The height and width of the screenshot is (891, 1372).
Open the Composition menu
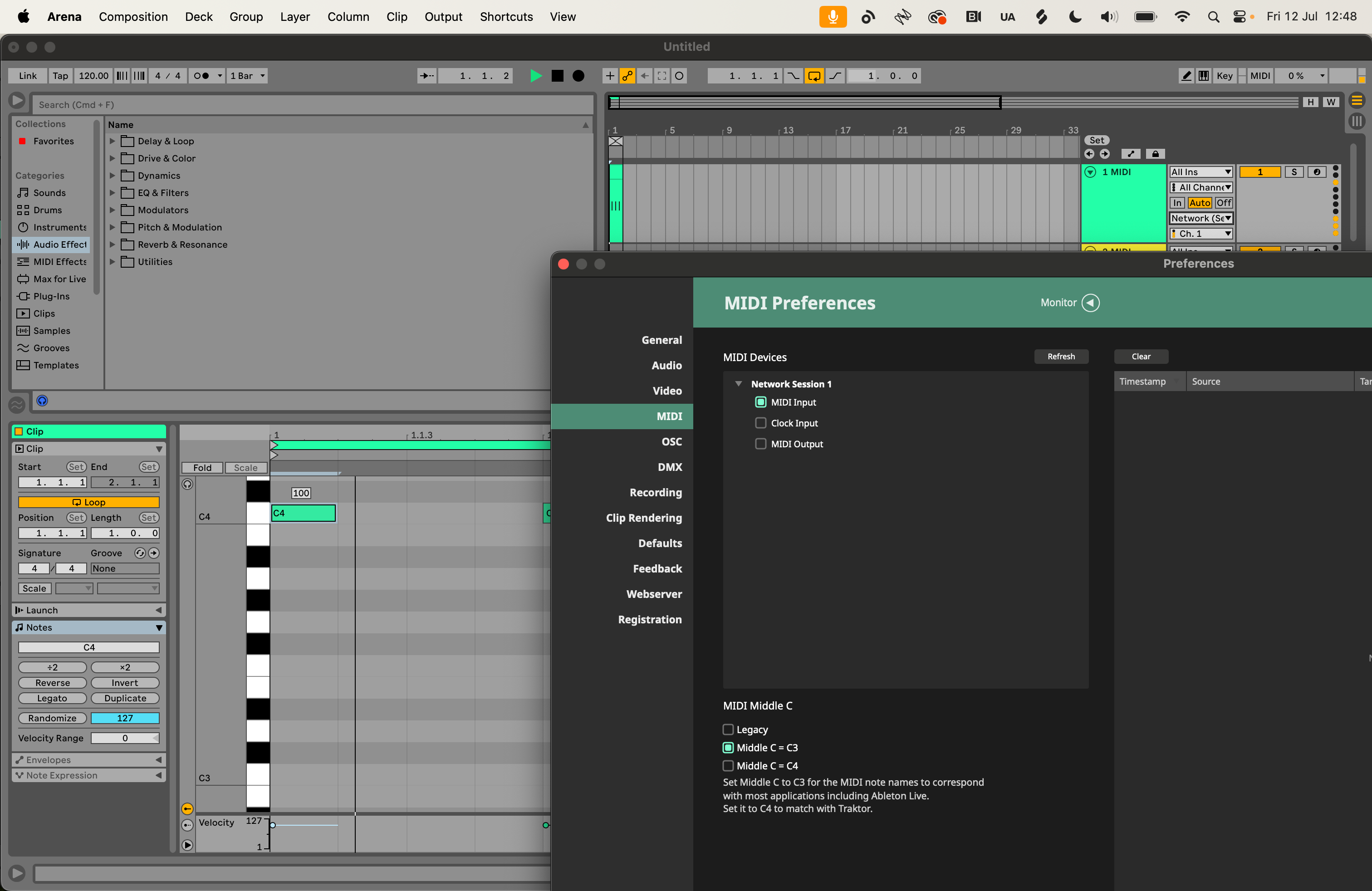pyautogui.click(x=133, y=17)
